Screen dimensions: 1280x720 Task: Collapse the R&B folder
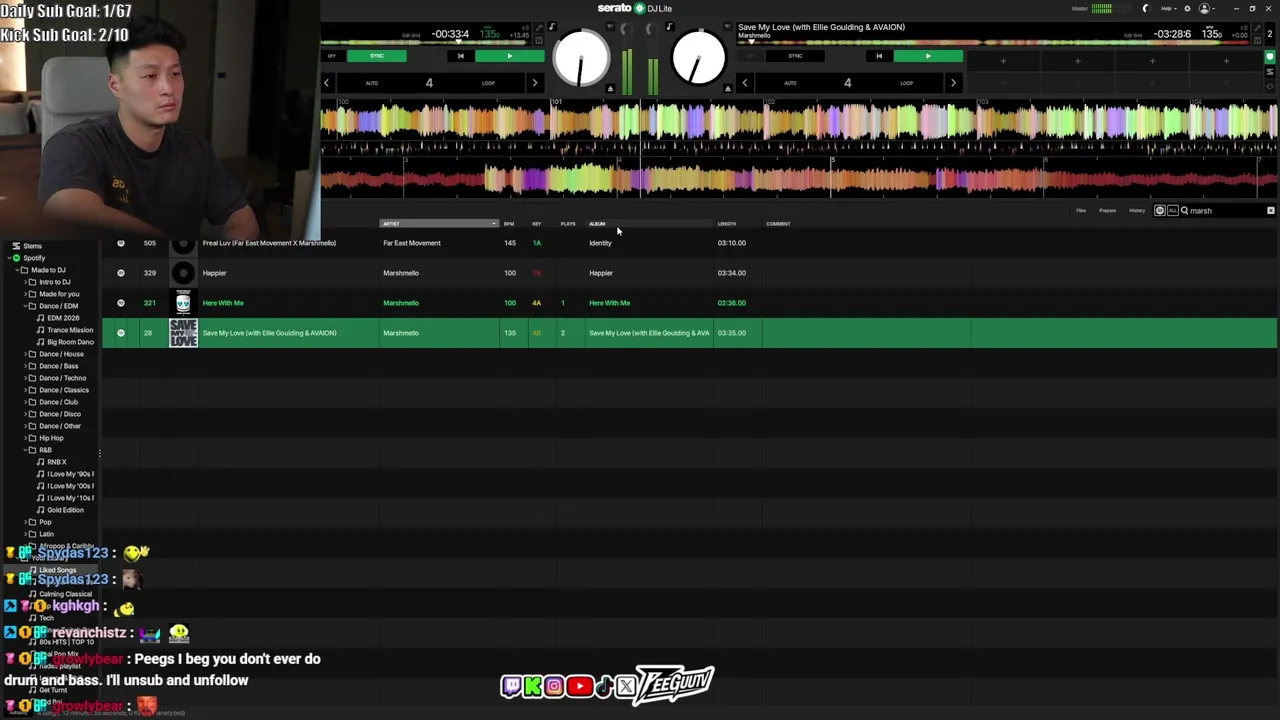(25, 450)
